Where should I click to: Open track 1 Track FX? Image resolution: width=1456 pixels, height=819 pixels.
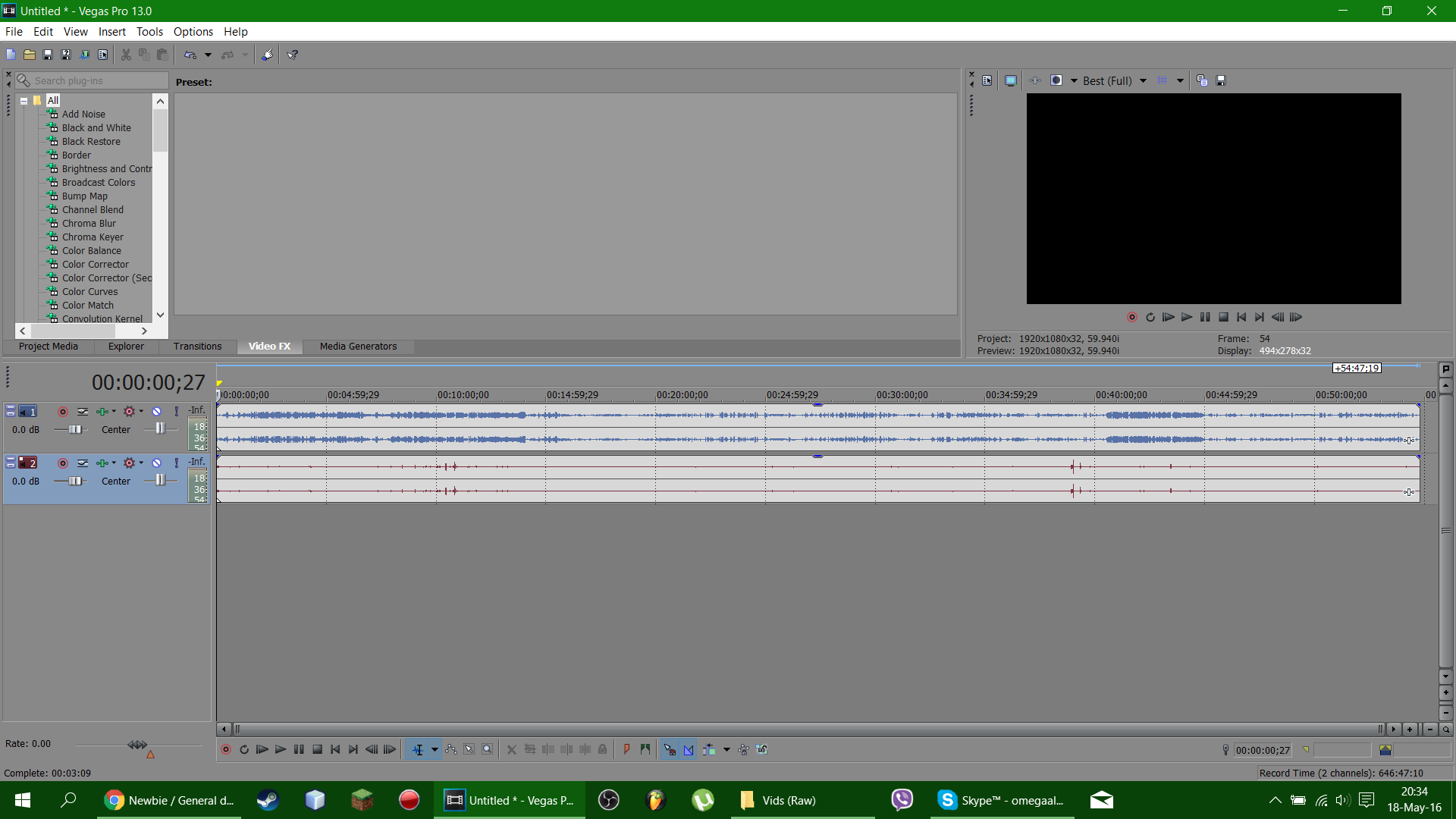(x=102, y=412)
